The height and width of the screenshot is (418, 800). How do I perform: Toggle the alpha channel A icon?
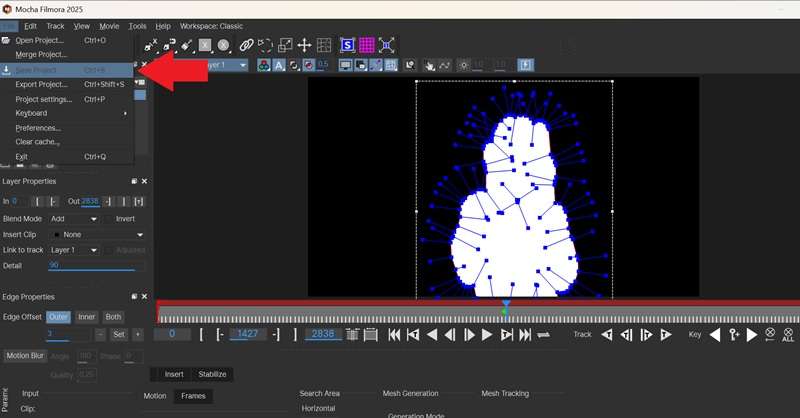[279, 65]
